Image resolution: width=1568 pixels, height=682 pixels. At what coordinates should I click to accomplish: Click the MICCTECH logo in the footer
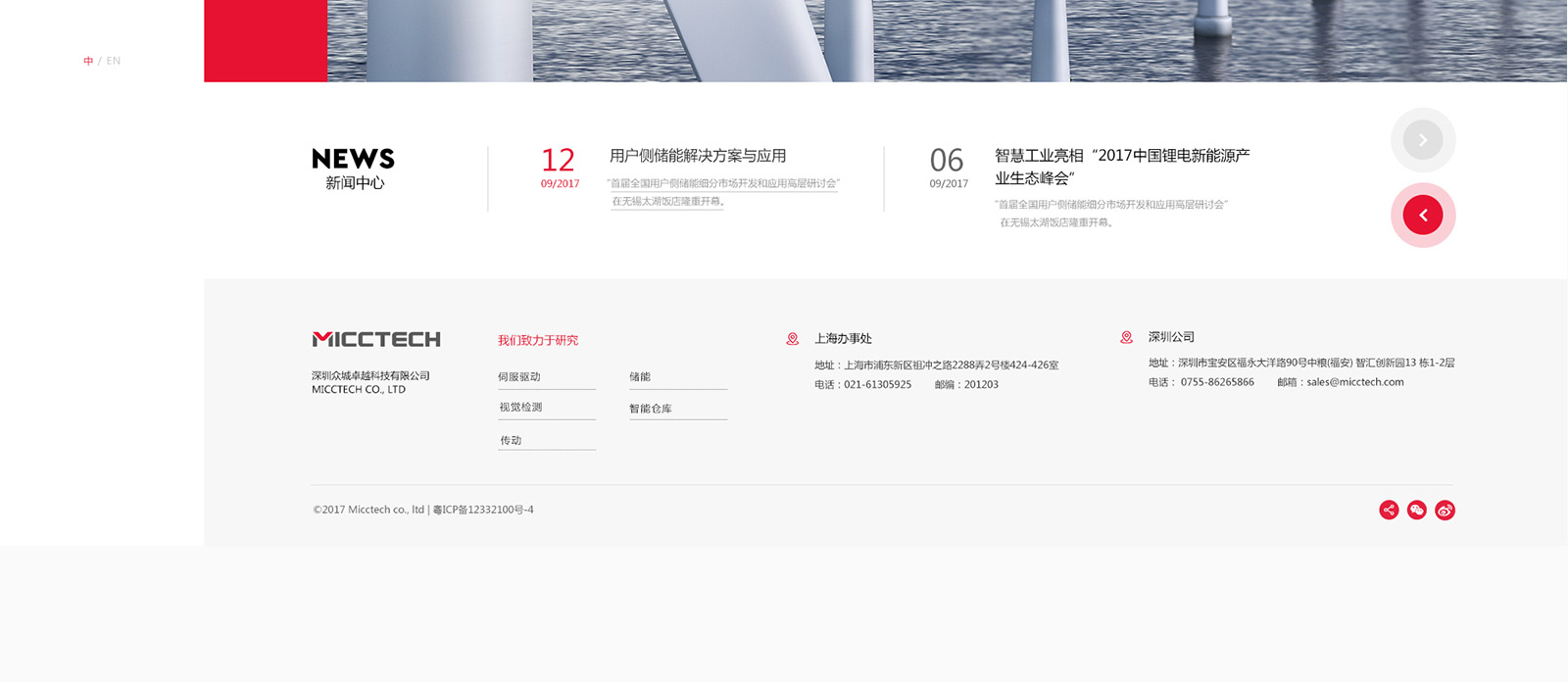pyautogui.click(x=376, y=340)
